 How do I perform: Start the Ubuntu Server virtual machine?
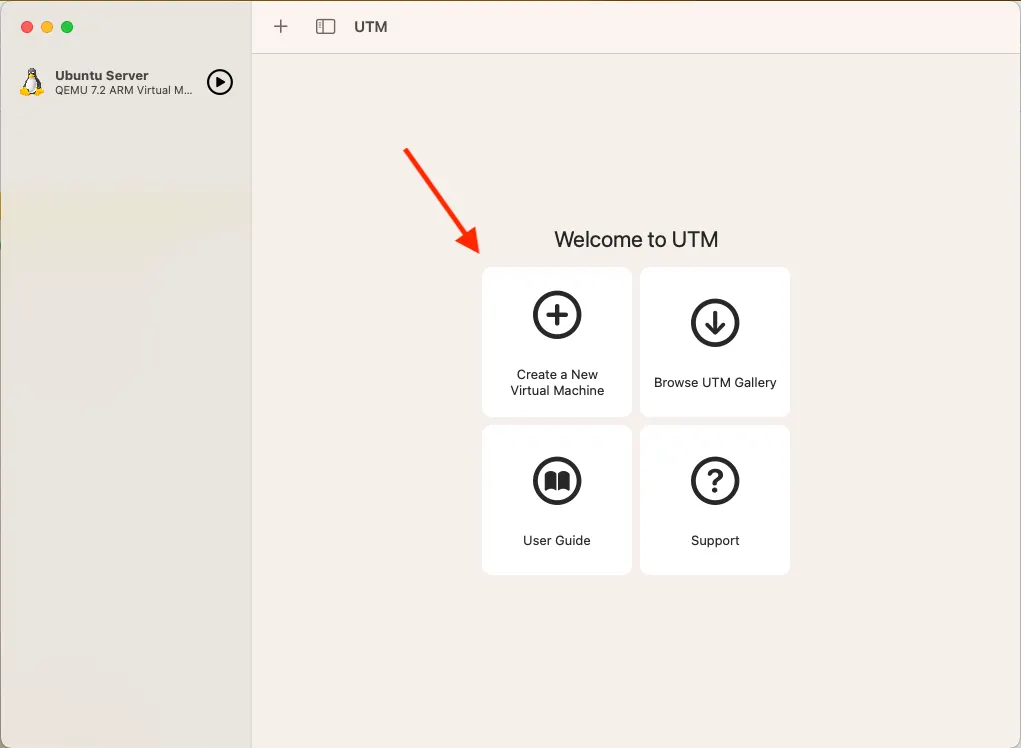219,82
